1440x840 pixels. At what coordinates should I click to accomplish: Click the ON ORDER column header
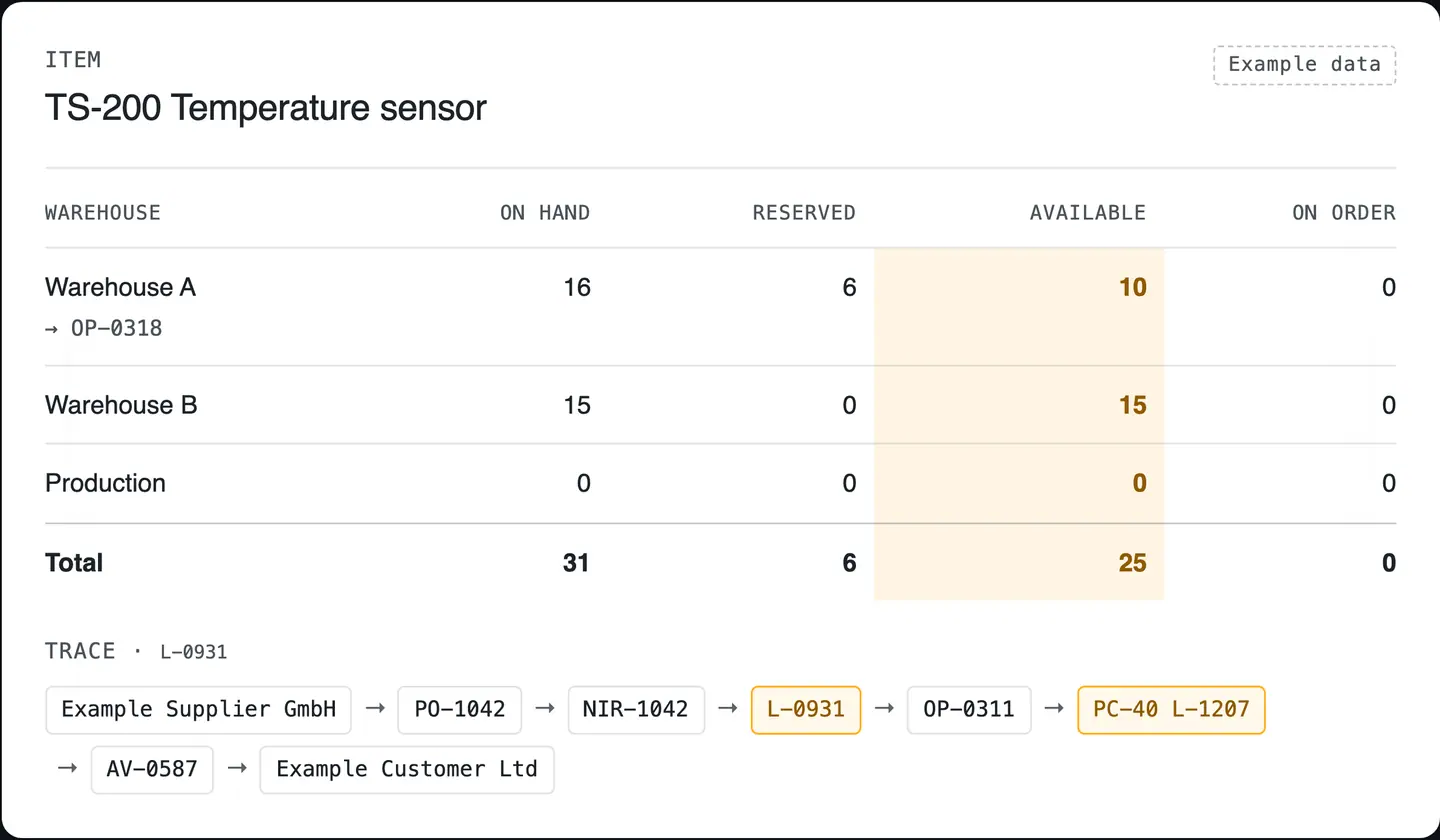click(x=1344, y=213)
